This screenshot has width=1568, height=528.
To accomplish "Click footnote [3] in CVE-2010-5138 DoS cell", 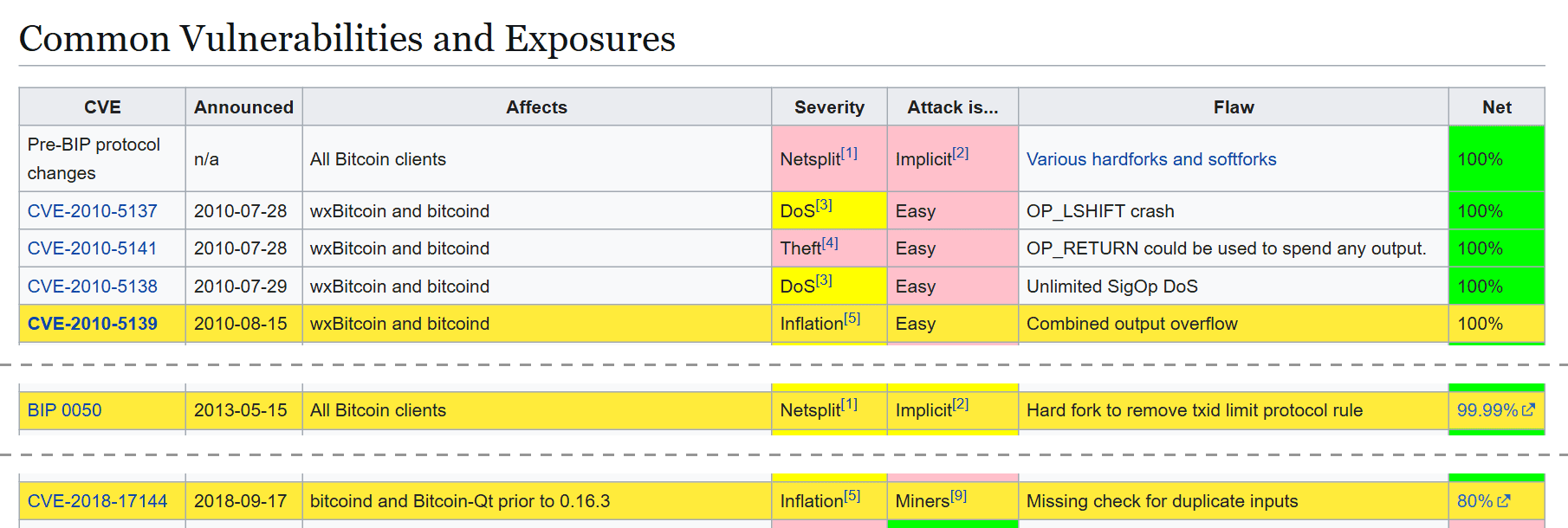I will point(824,280).
